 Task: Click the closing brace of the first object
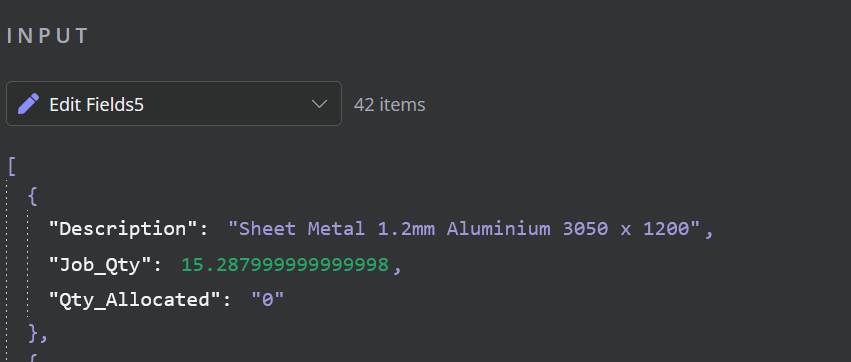pyautogui.click(x=33, y=334)
